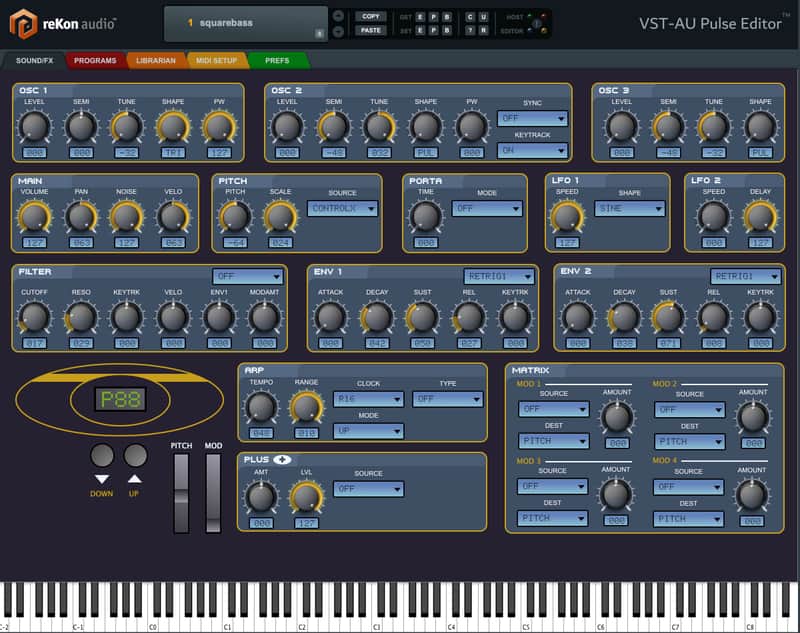Click the OSC 1 SHAPE knob
This screenshot has height=633, width=800.
(173, 126)
